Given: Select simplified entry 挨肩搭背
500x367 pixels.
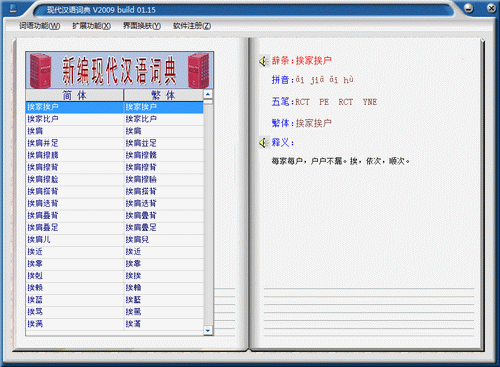Looking at the screenshot, I should 75,191.
